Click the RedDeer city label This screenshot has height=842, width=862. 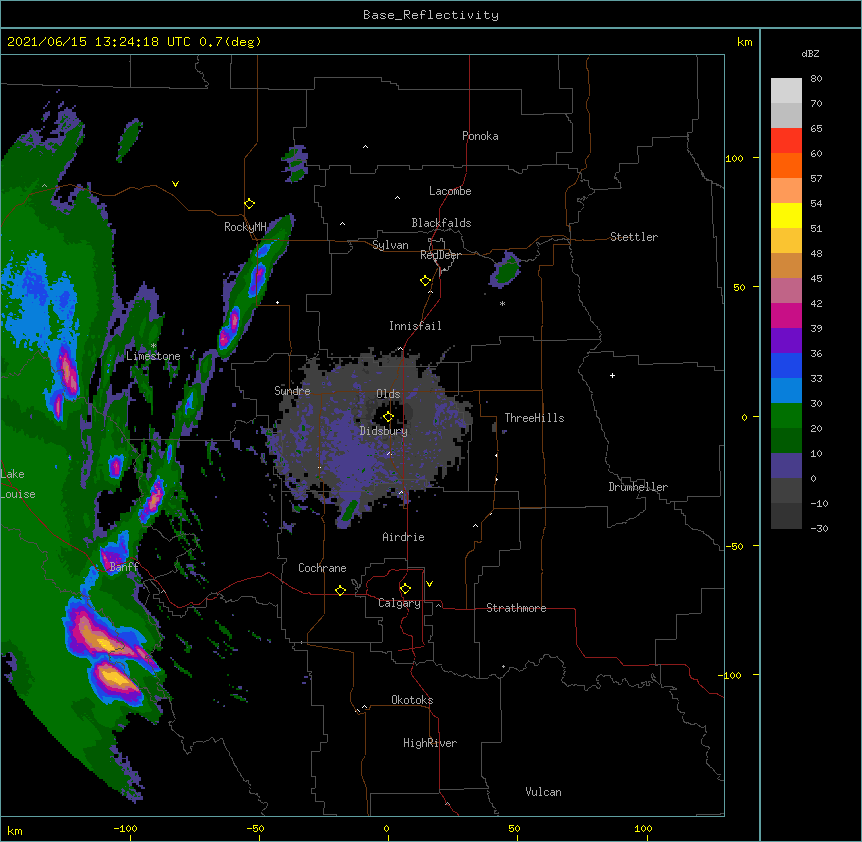coord(441,255)
